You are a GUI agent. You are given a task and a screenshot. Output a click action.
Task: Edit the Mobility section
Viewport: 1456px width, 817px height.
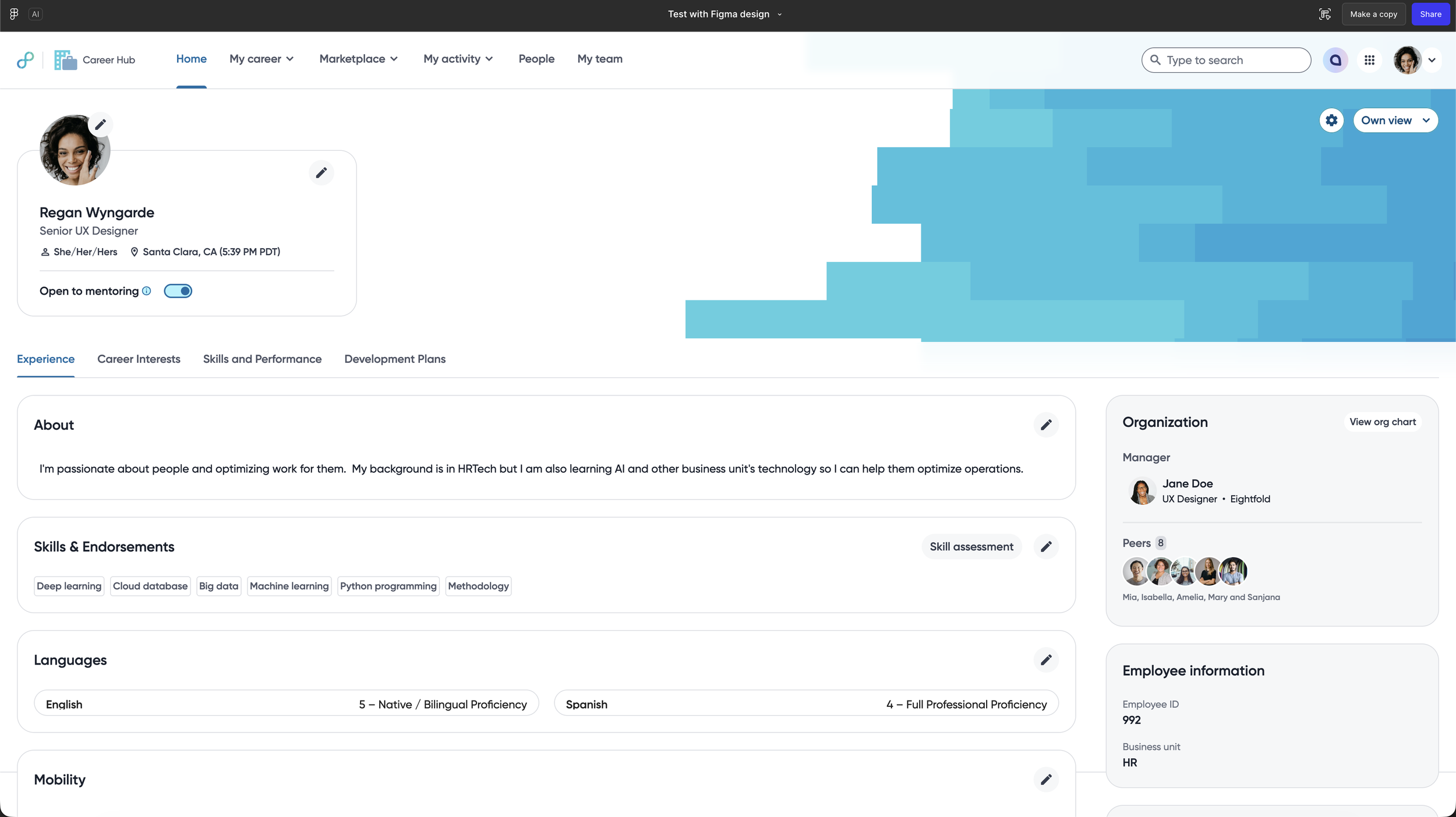(1045, 779)
